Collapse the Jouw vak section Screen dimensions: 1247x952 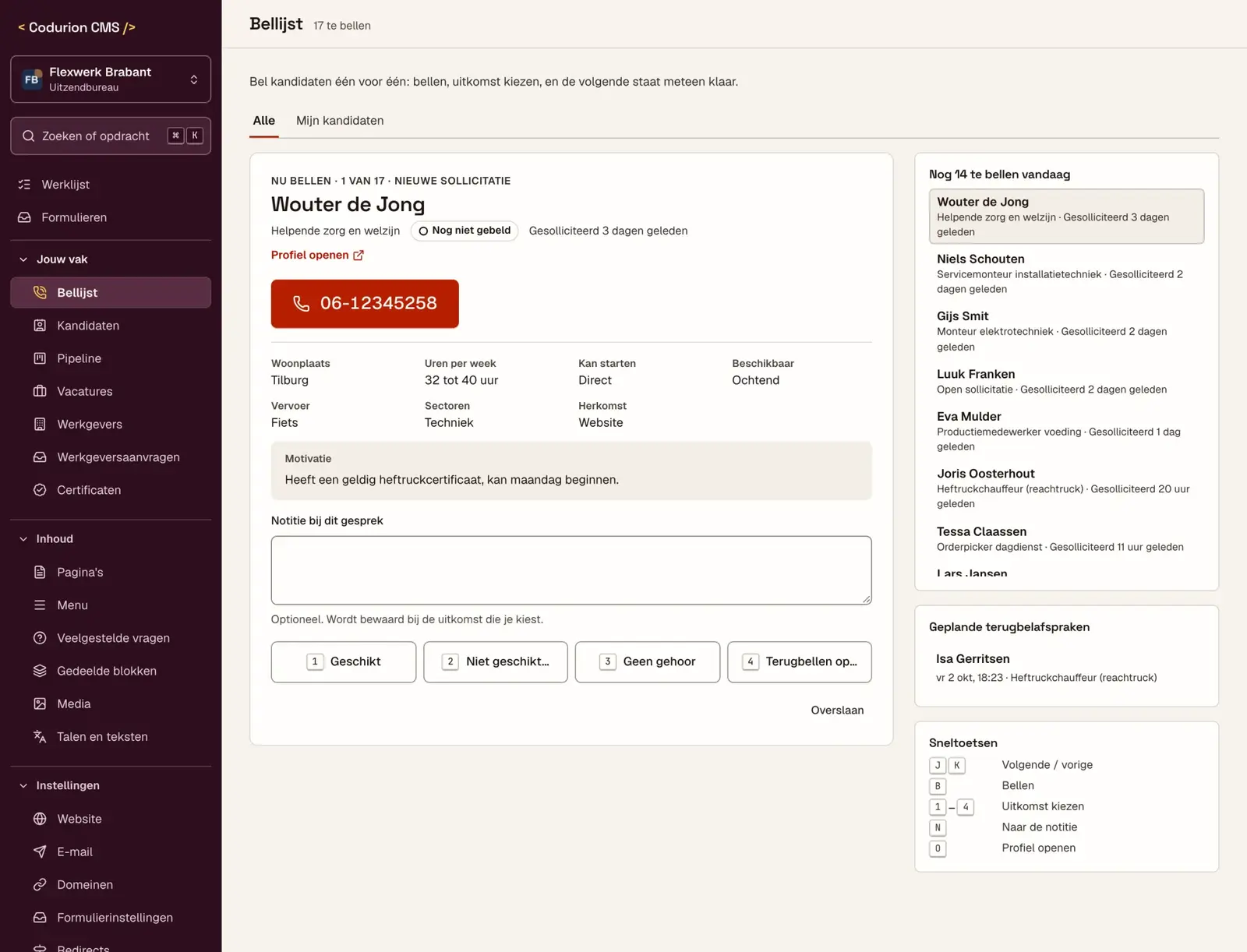pos(111,259)
